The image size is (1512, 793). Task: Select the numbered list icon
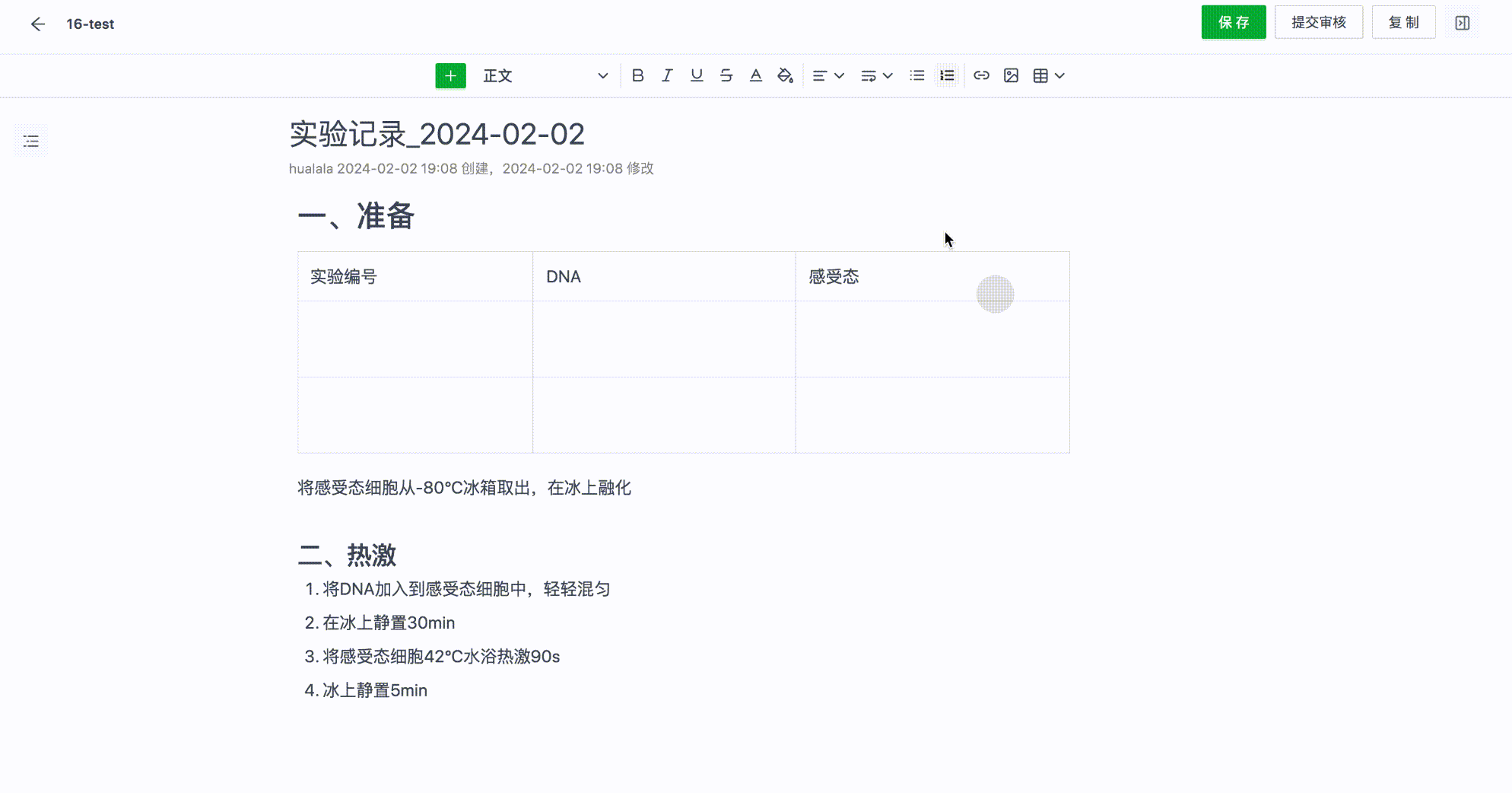tap(947, 75)
